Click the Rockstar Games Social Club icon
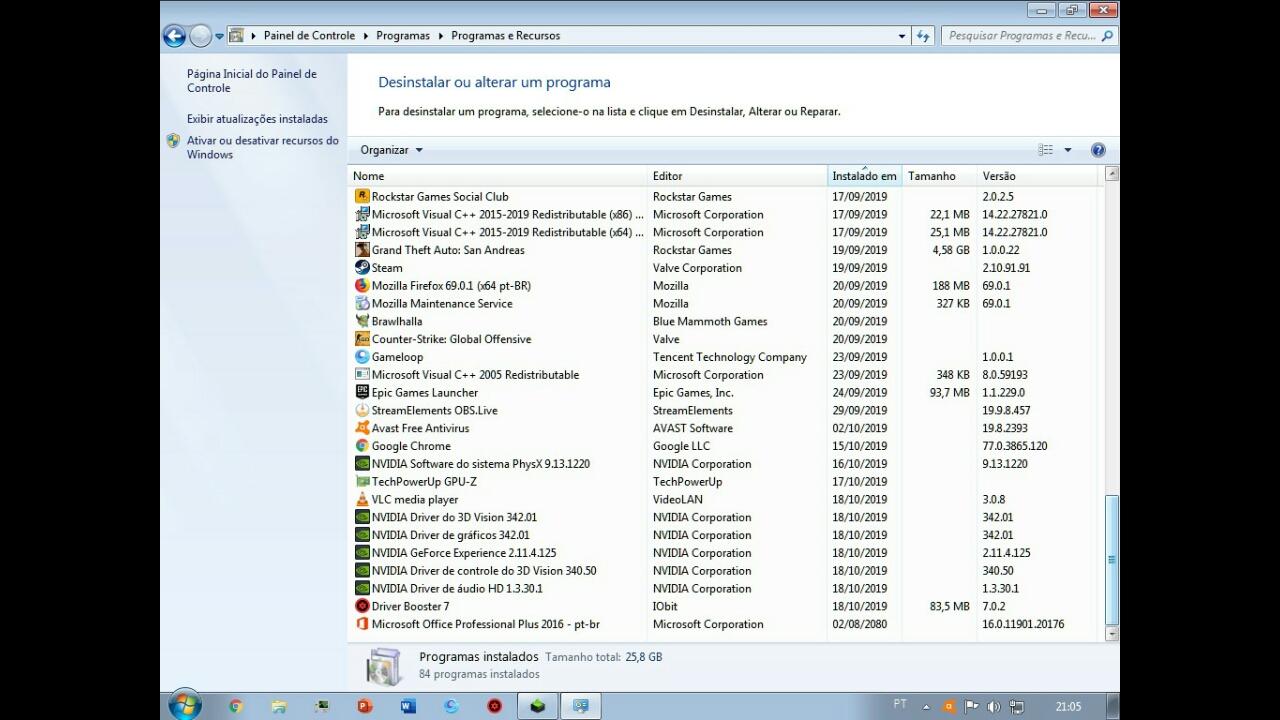 point(362,197)
